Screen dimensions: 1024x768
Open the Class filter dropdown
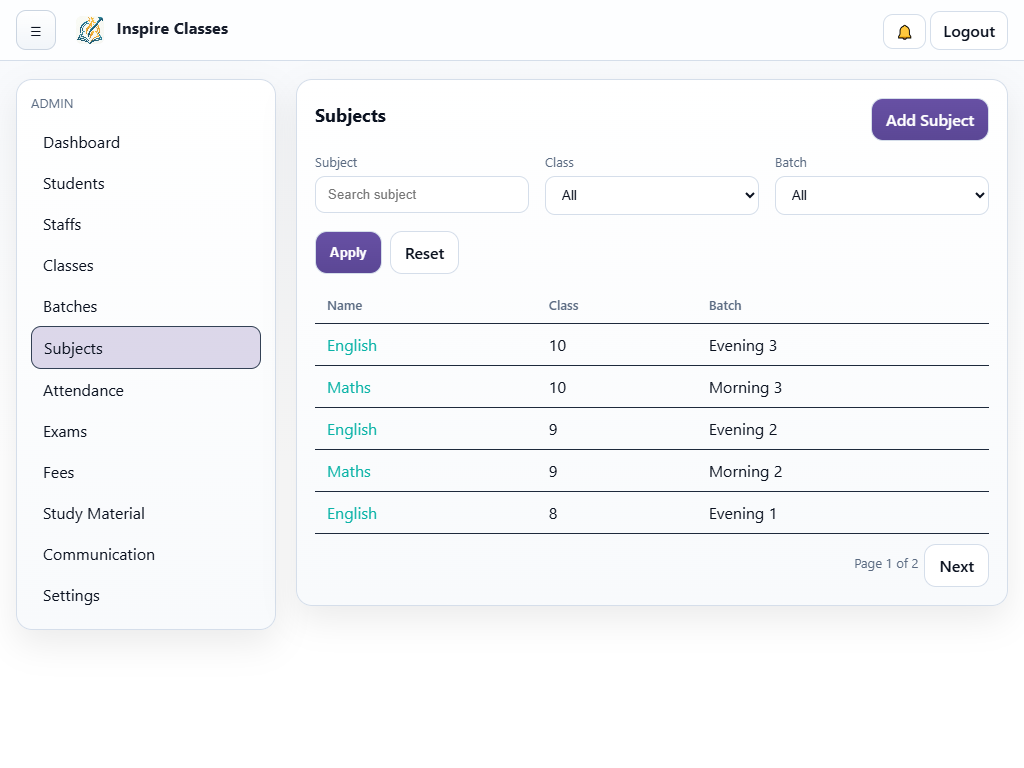tap(651, 195)
